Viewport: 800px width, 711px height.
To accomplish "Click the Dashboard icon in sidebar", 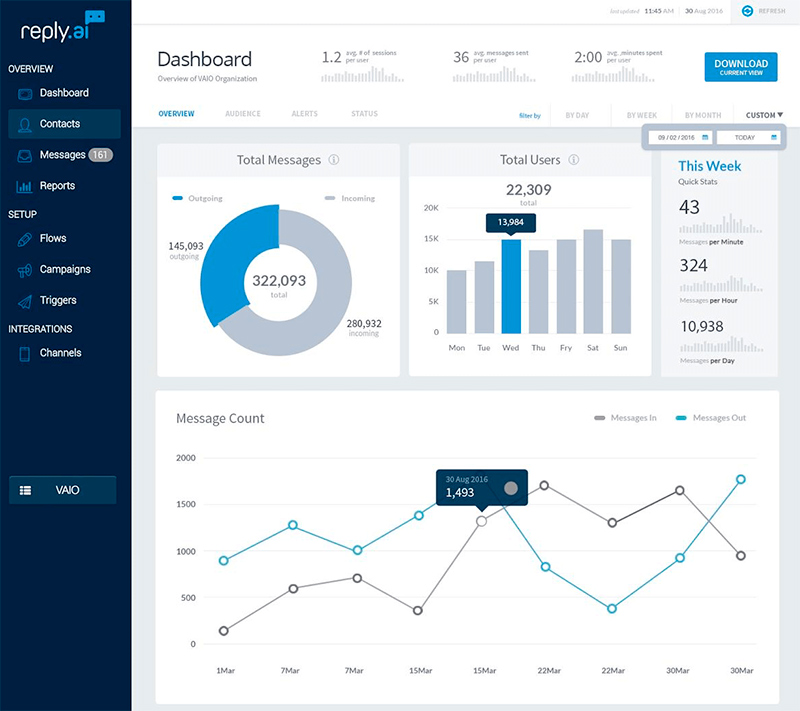I will pos(24,93).
